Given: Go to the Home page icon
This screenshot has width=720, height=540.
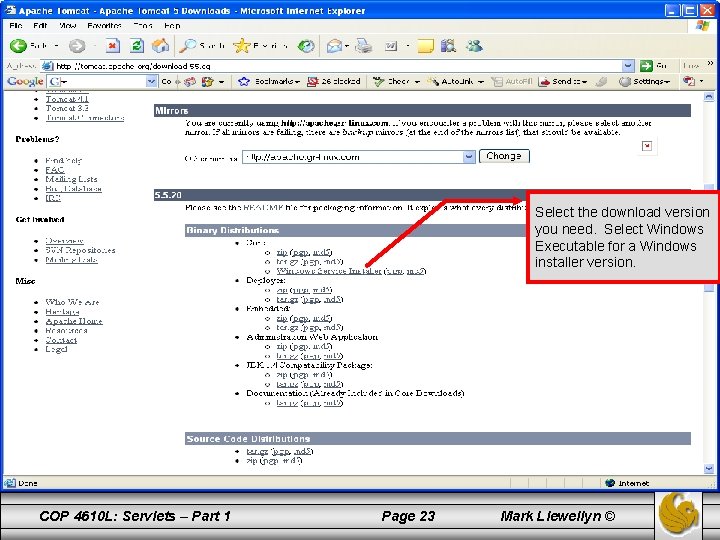Looking at the screenshot, I should (x=160, y=45).
